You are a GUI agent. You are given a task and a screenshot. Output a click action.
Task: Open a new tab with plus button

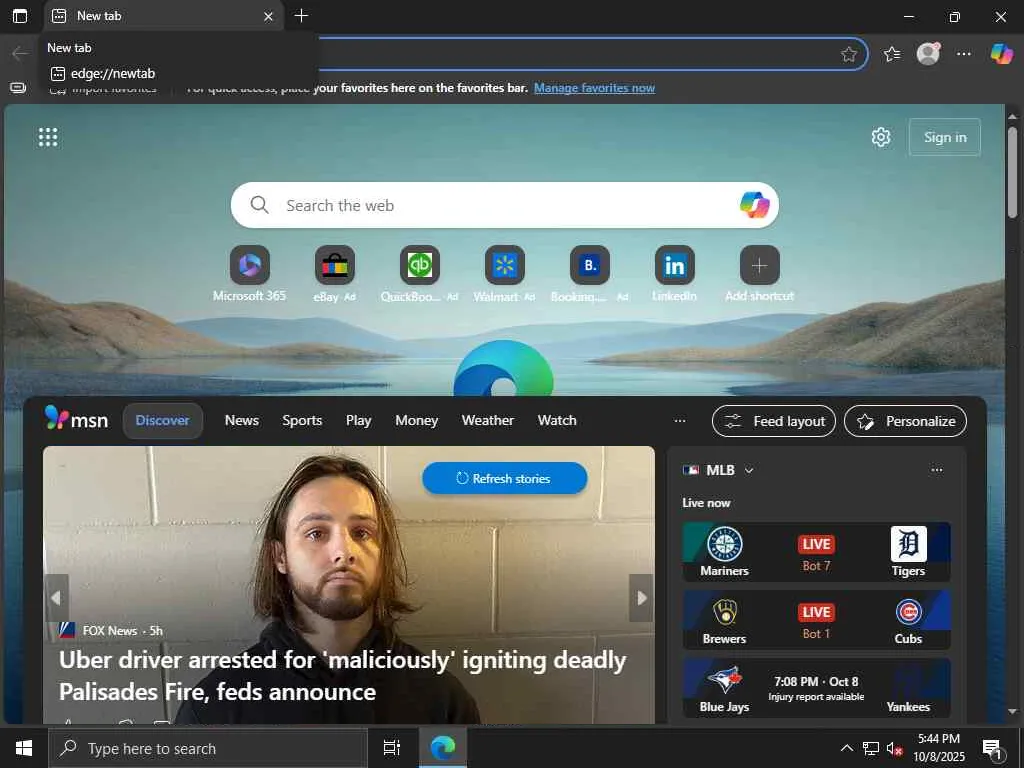click(301, 16)
